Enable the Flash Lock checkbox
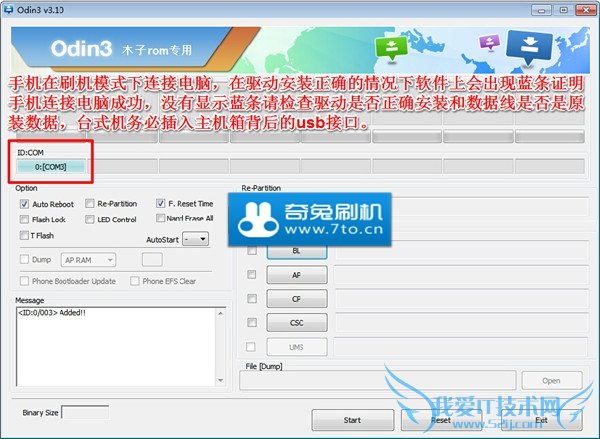The image size is (600, 439). point(24,219)
